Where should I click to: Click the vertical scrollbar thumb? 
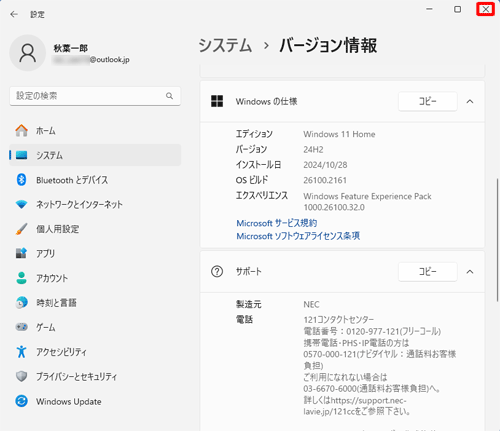[497, 240]
